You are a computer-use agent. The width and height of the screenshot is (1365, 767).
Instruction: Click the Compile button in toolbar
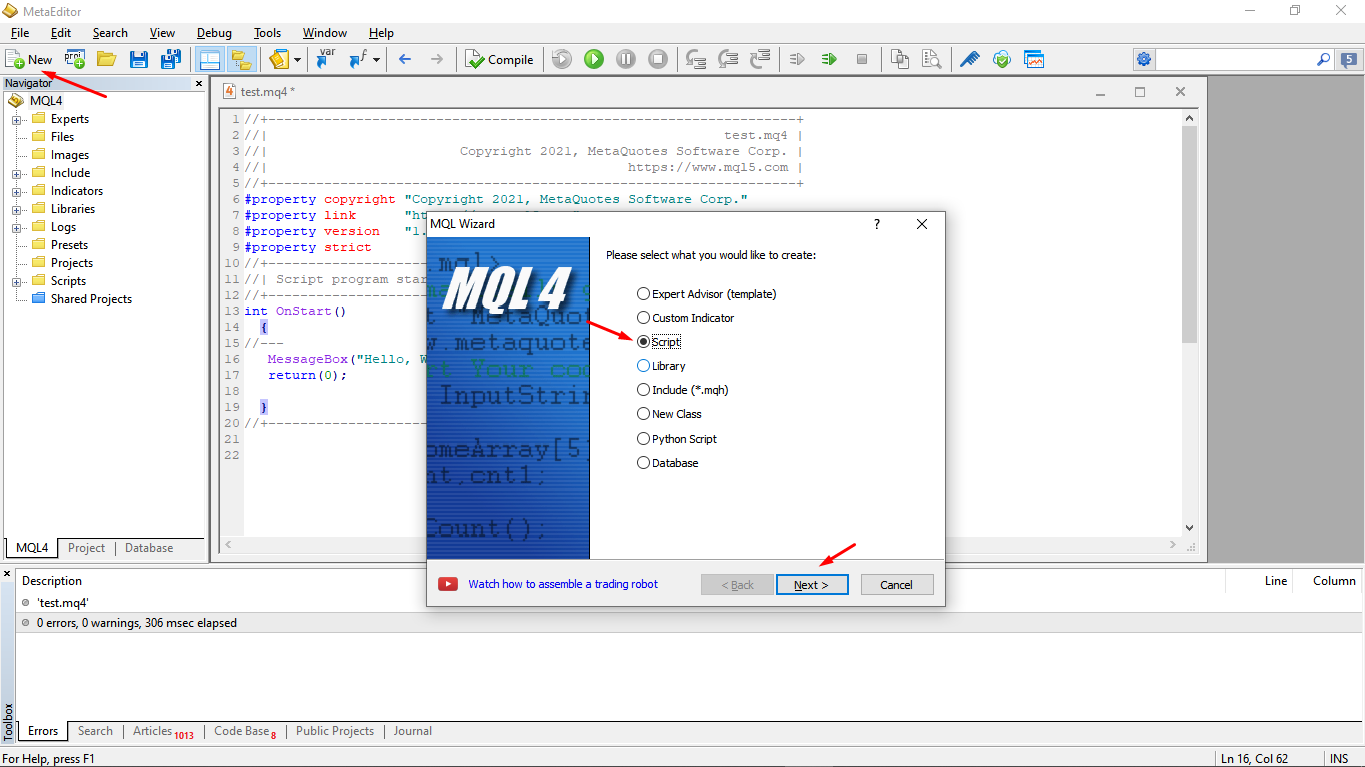500,60
